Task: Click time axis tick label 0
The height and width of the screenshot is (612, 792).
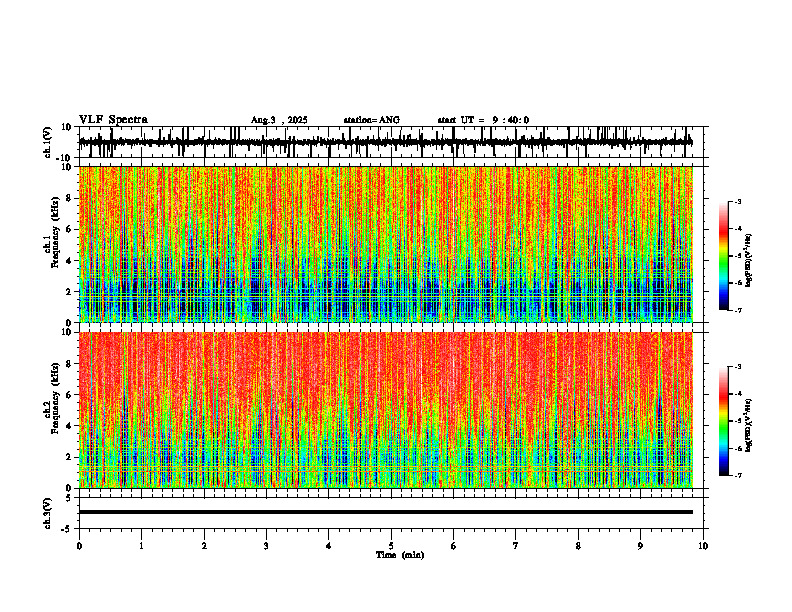Action: pyautogui.click(x=79, y=546)
